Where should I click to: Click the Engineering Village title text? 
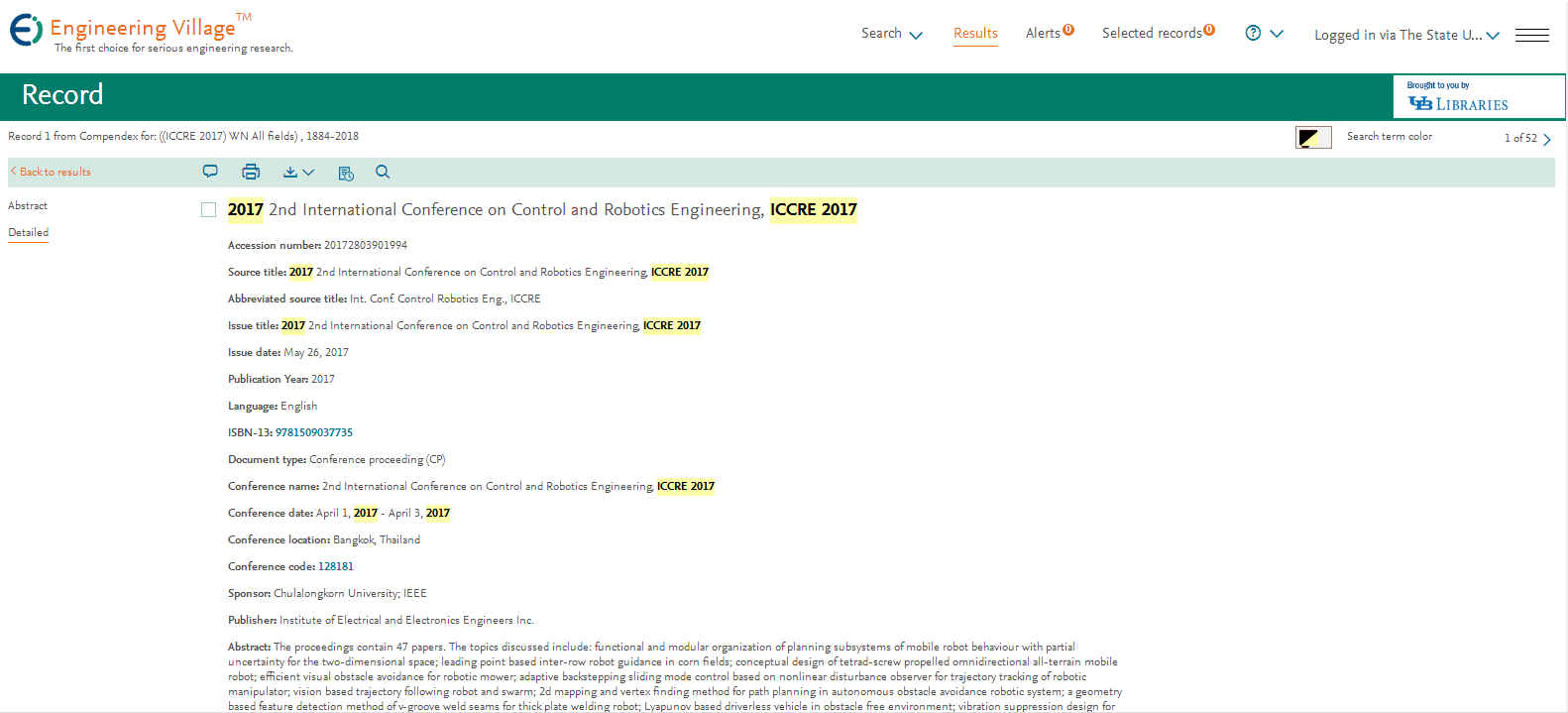143,28
